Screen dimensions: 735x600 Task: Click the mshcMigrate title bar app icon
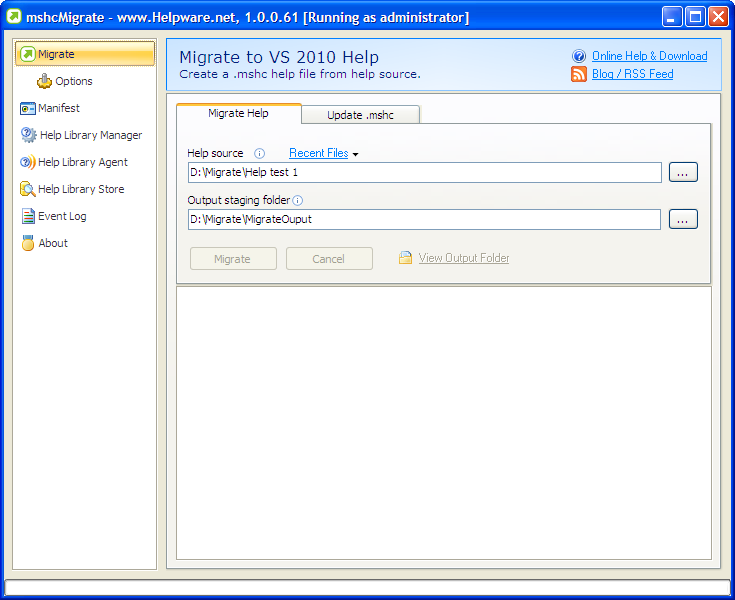14,17
